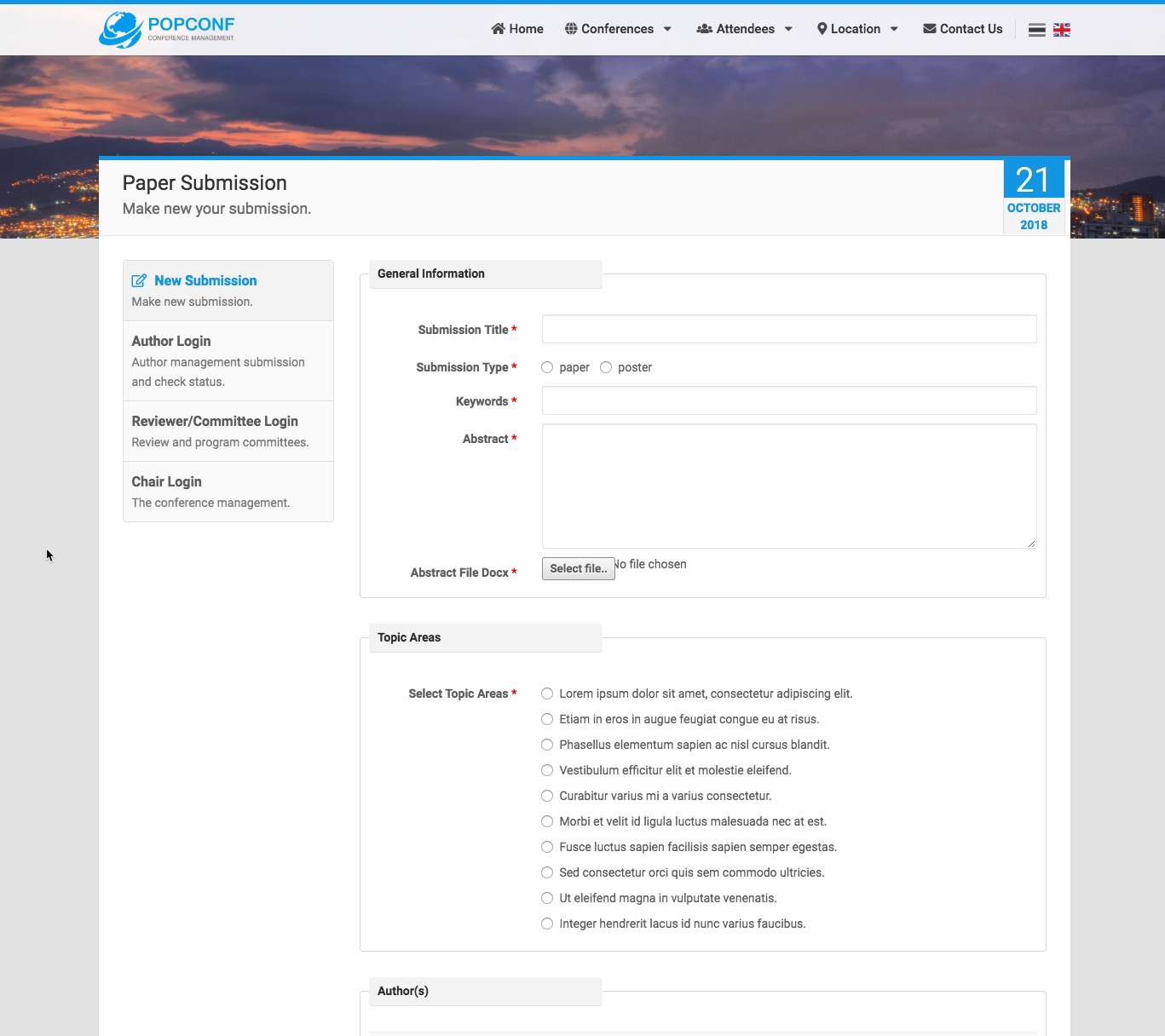Click the striped flag language icon
Image resolution: width=1165 pixels, height=1036 pixels.
(x=1037, y=30)
